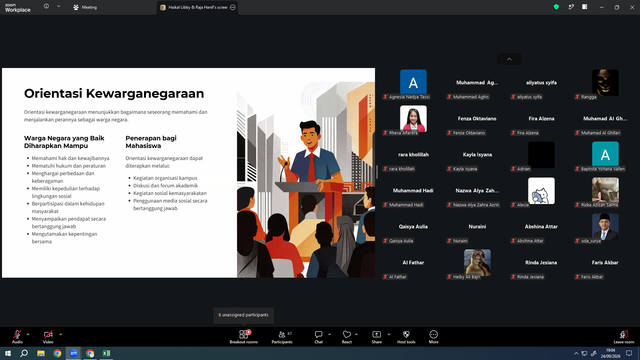
Task: Click Alecia's cat avatar tile
Action: pos(541,192)
